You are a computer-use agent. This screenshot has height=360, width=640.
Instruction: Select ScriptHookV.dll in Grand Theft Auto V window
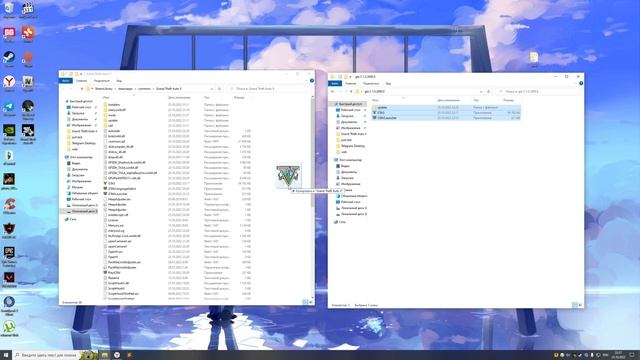click(x=116, y=283)
